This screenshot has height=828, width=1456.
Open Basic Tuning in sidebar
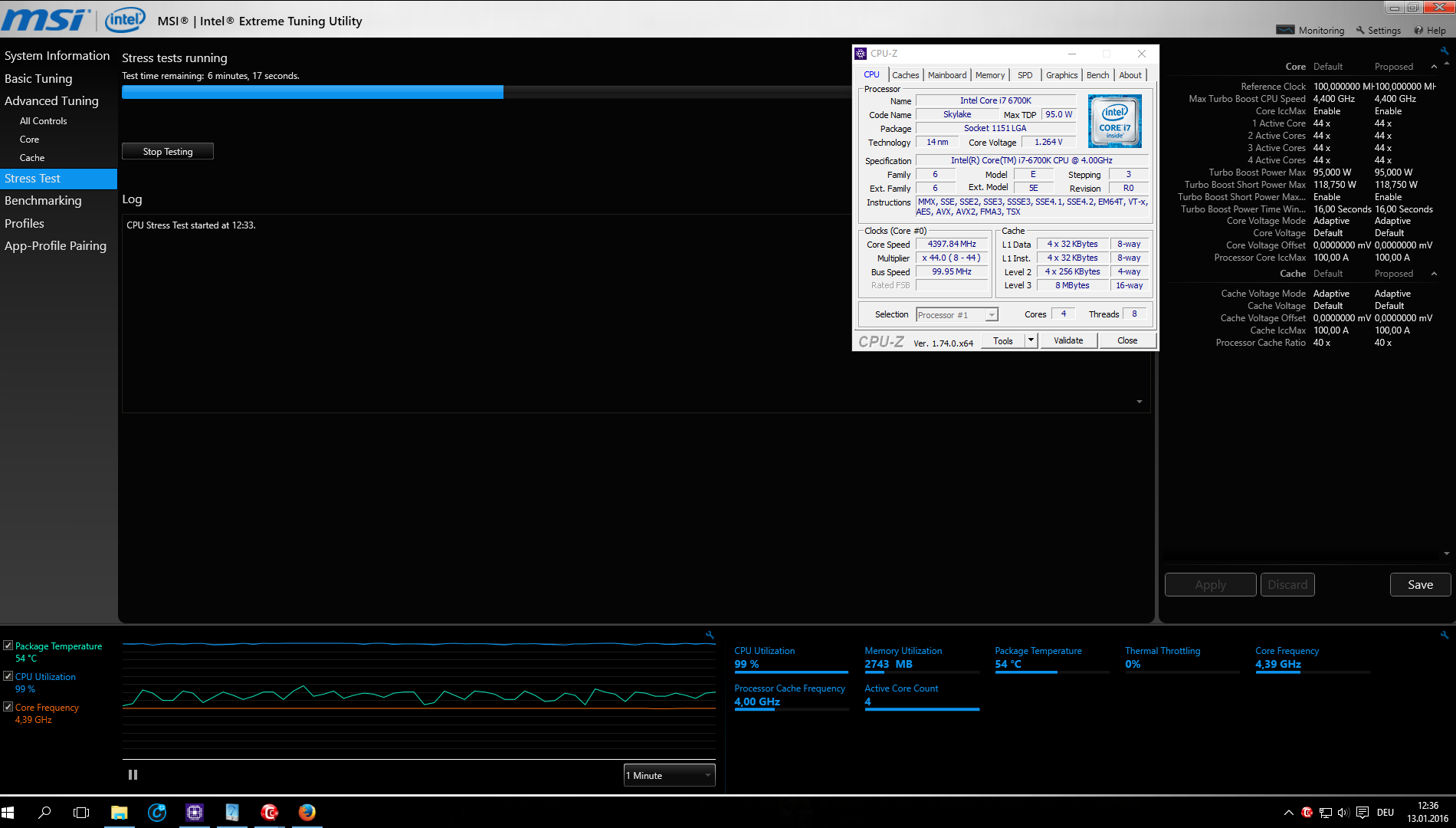tap(38, 78)
